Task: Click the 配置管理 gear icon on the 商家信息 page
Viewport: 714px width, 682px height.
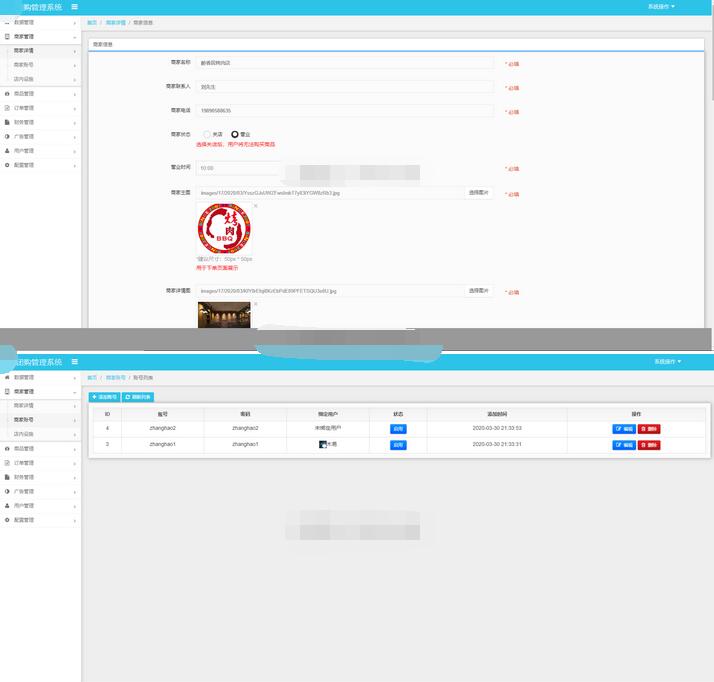Action: (x=7, y=165)
